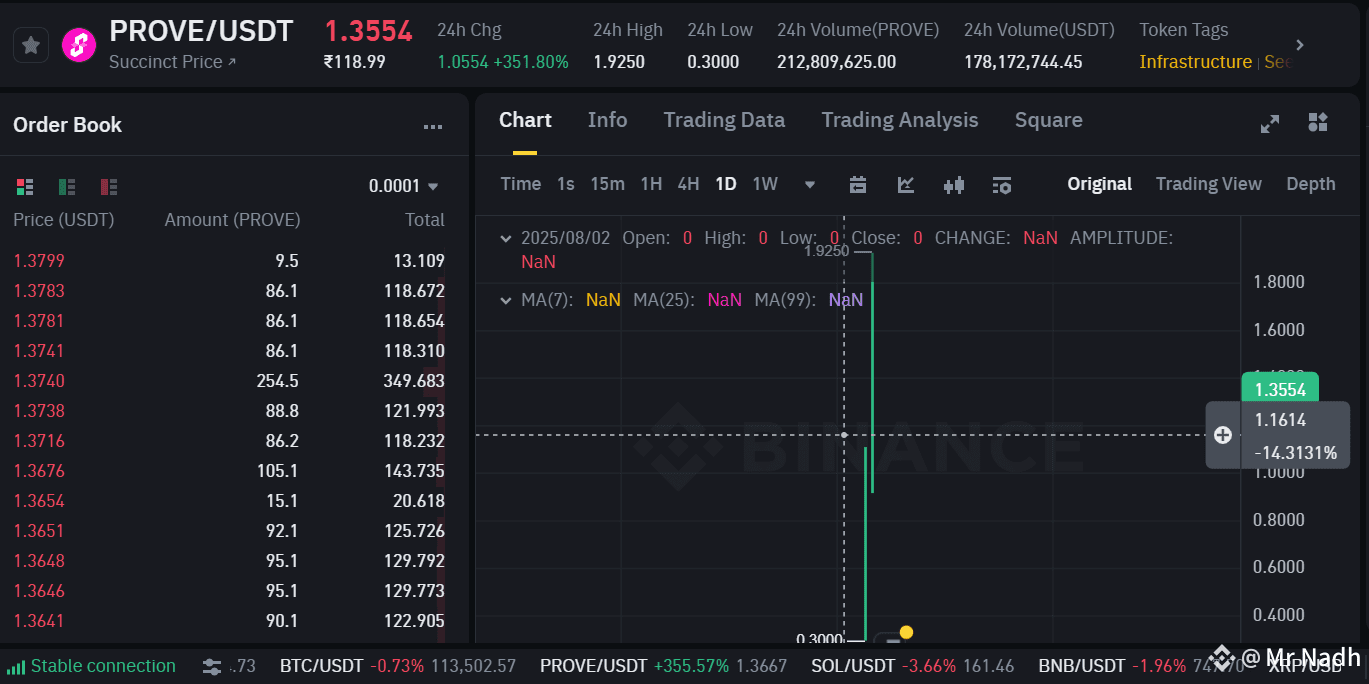Image resolution: width=1369 pixels, height=684 pixels.
Task: Click the Stable connection status indicator
Action: pos(91,666)
